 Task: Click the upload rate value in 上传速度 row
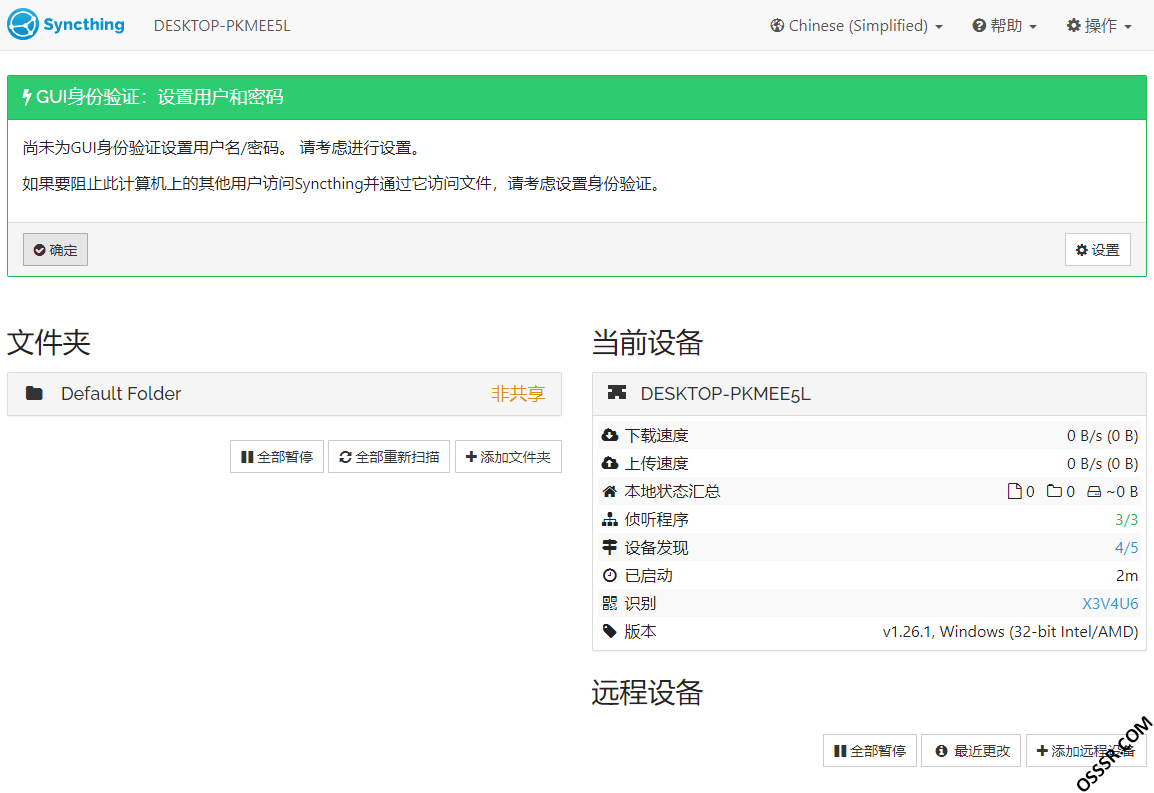point(1102,464)
